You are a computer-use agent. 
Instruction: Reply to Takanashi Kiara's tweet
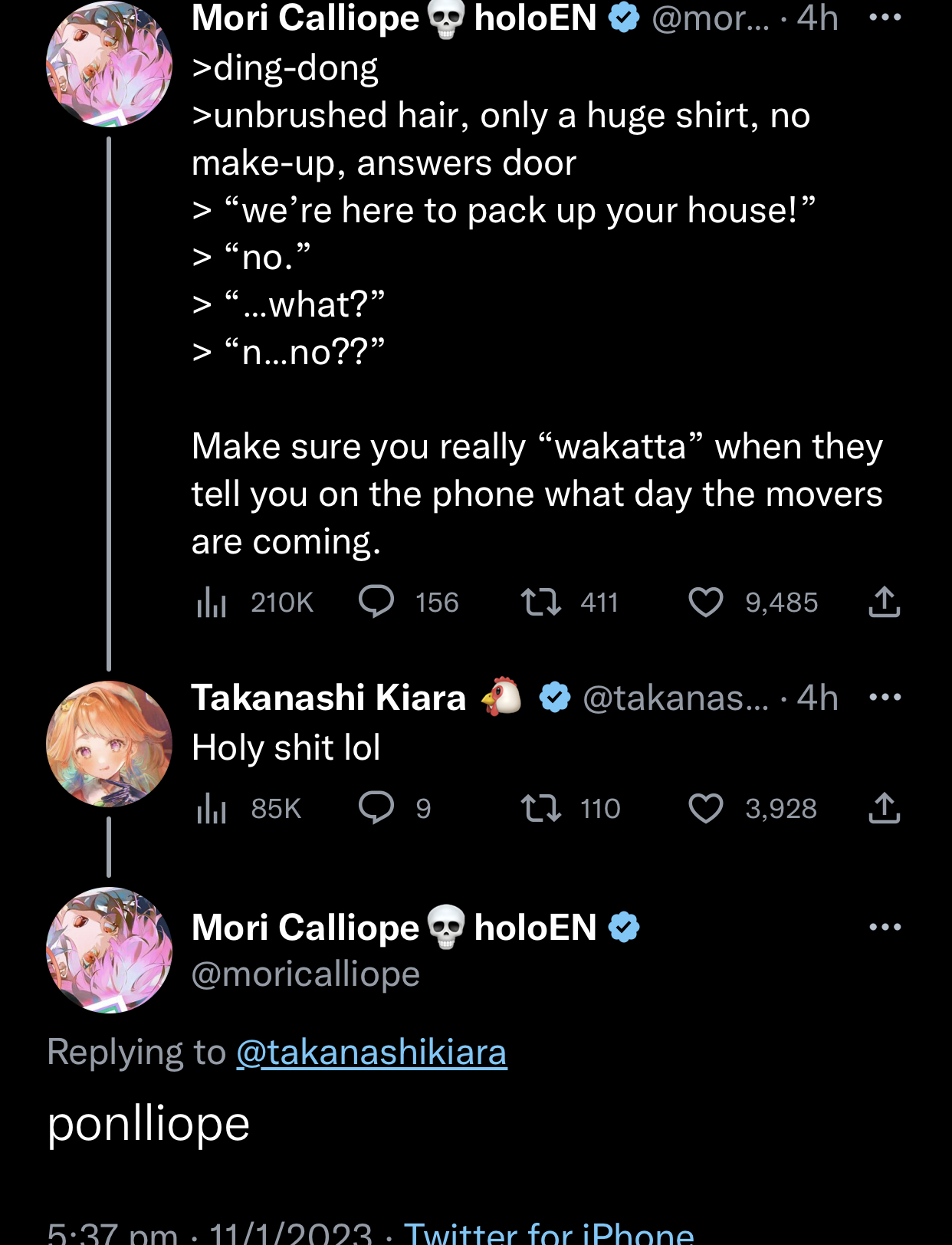click(x=376, y=808)
